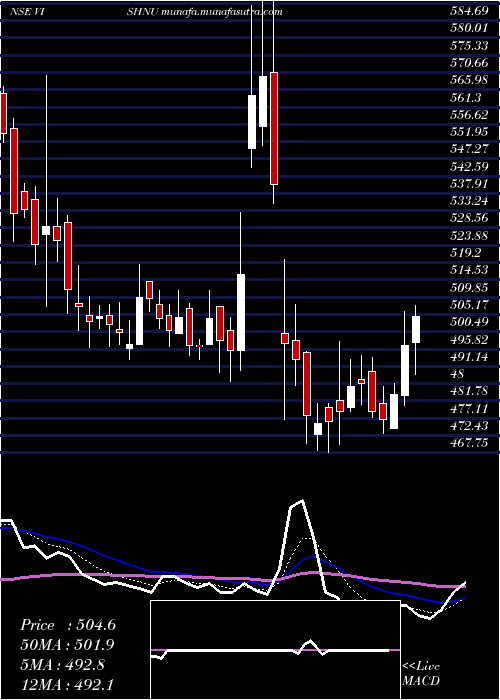Click the 5MA : 492.8 readout

[x=62, y=665]
